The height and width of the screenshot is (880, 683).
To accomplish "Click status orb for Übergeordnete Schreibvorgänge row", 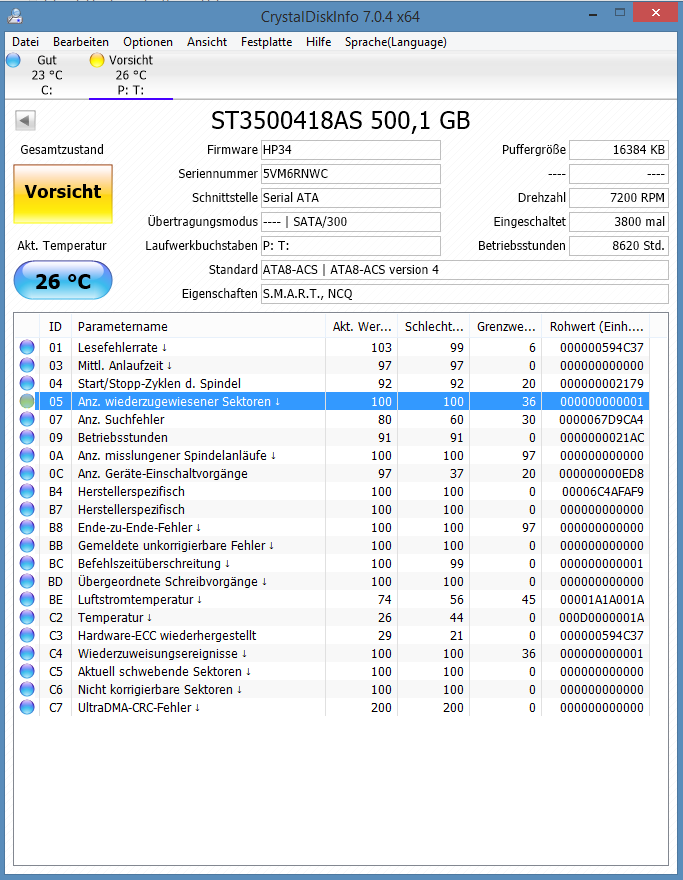I will [27, 581].
